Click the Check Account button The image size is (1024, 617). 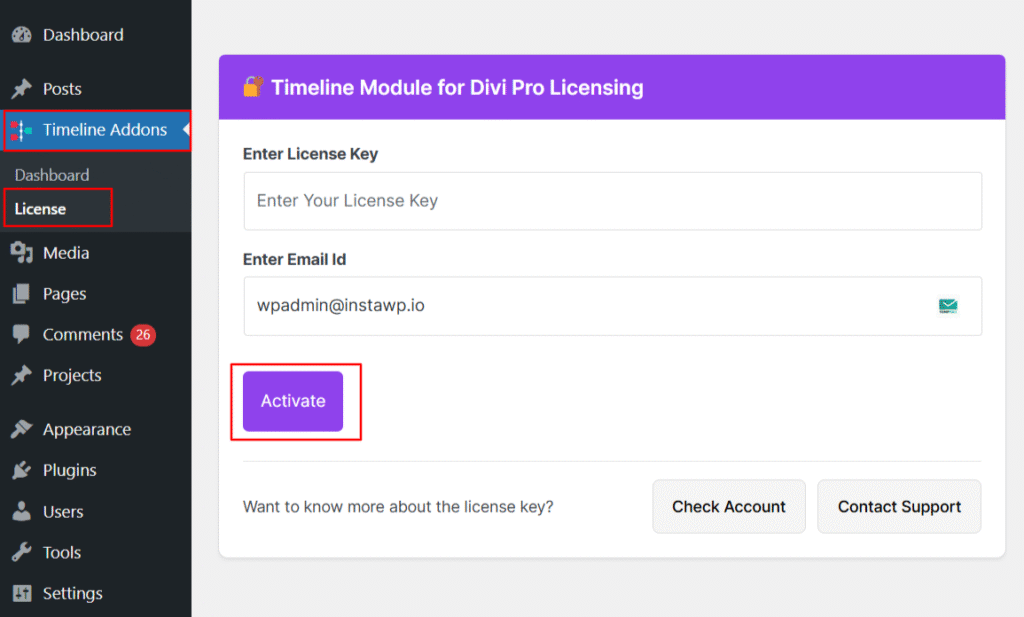729,506
